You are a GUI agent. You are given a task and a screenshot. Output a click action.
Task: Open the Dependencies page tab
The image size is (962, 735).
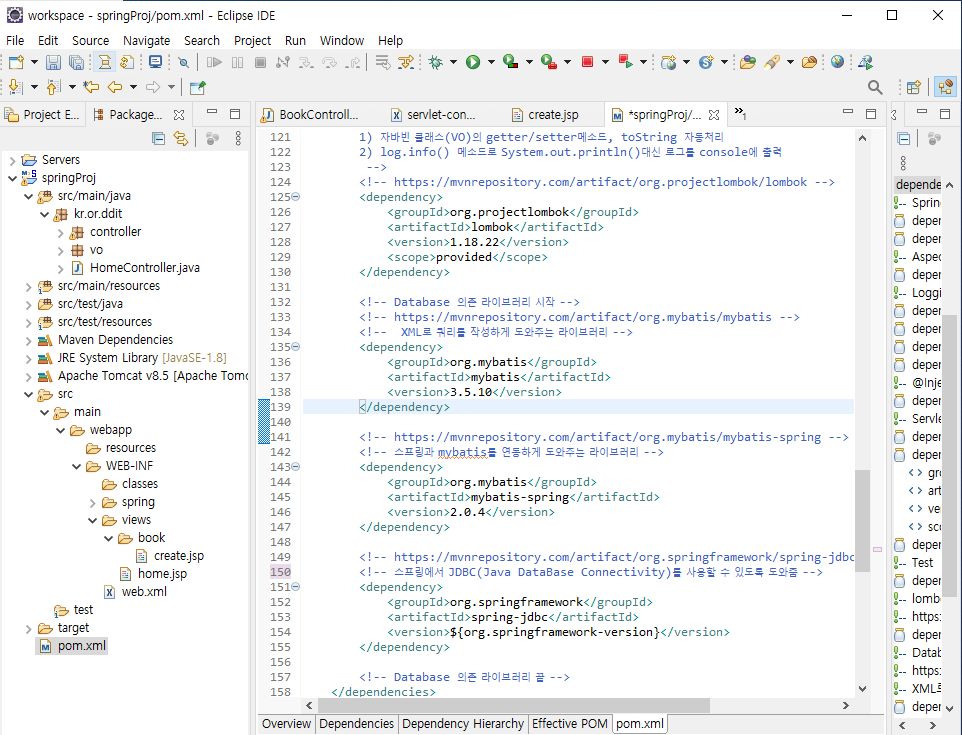[x=356, y=724]
